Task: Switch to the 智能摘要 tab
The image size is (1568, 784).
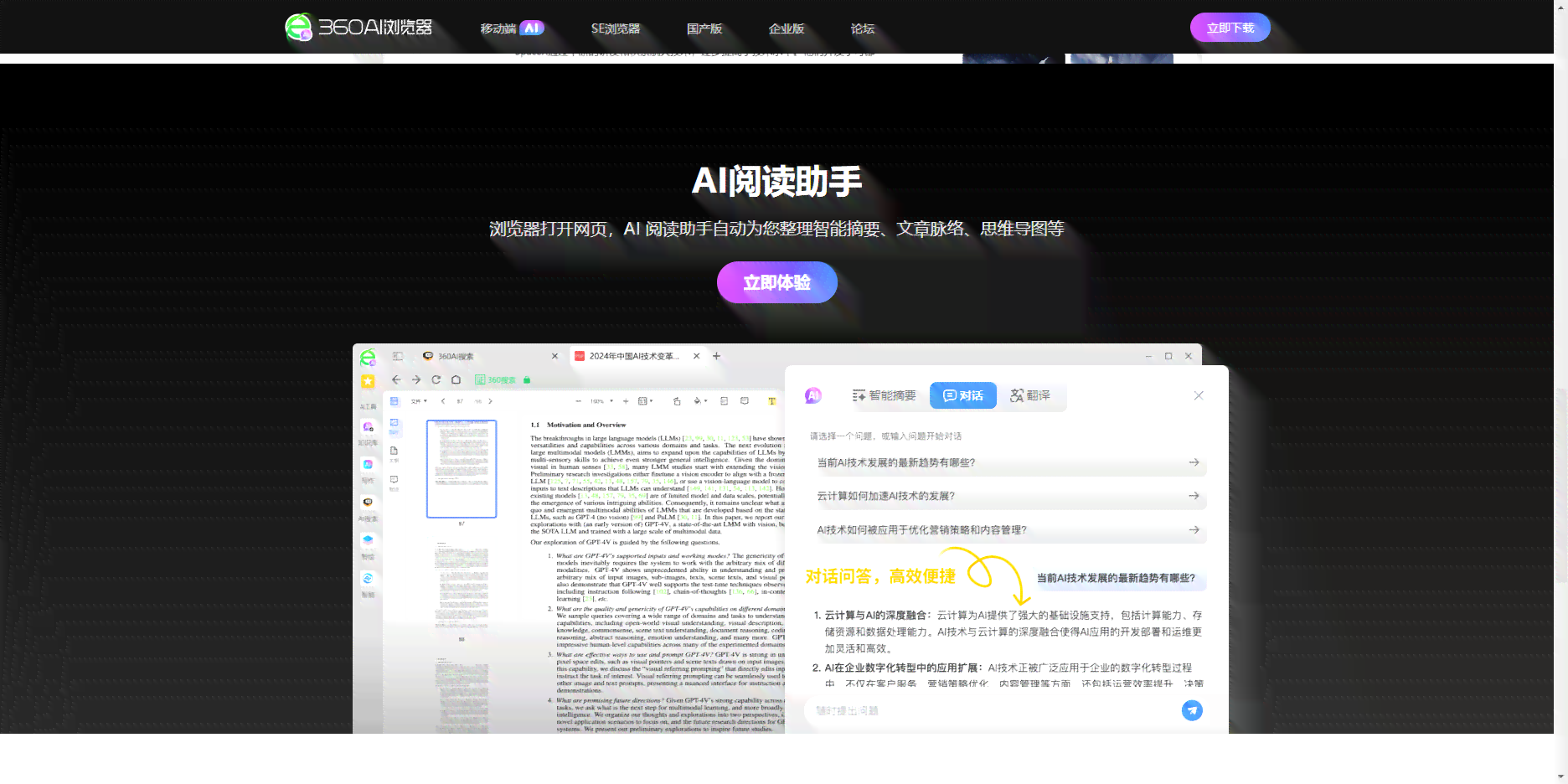Action: pos(884,395)
